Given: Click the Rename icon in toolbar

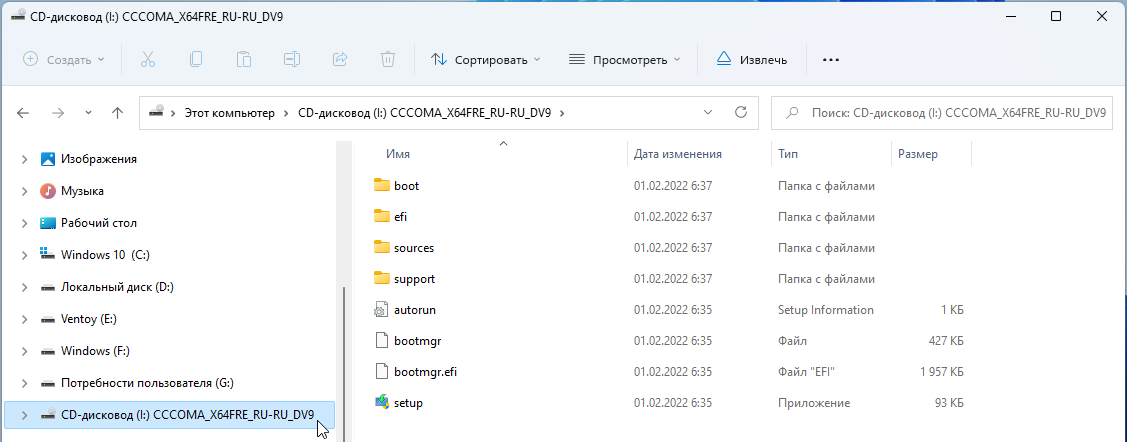Looking at the screenshot, I should tap(292, 60).
